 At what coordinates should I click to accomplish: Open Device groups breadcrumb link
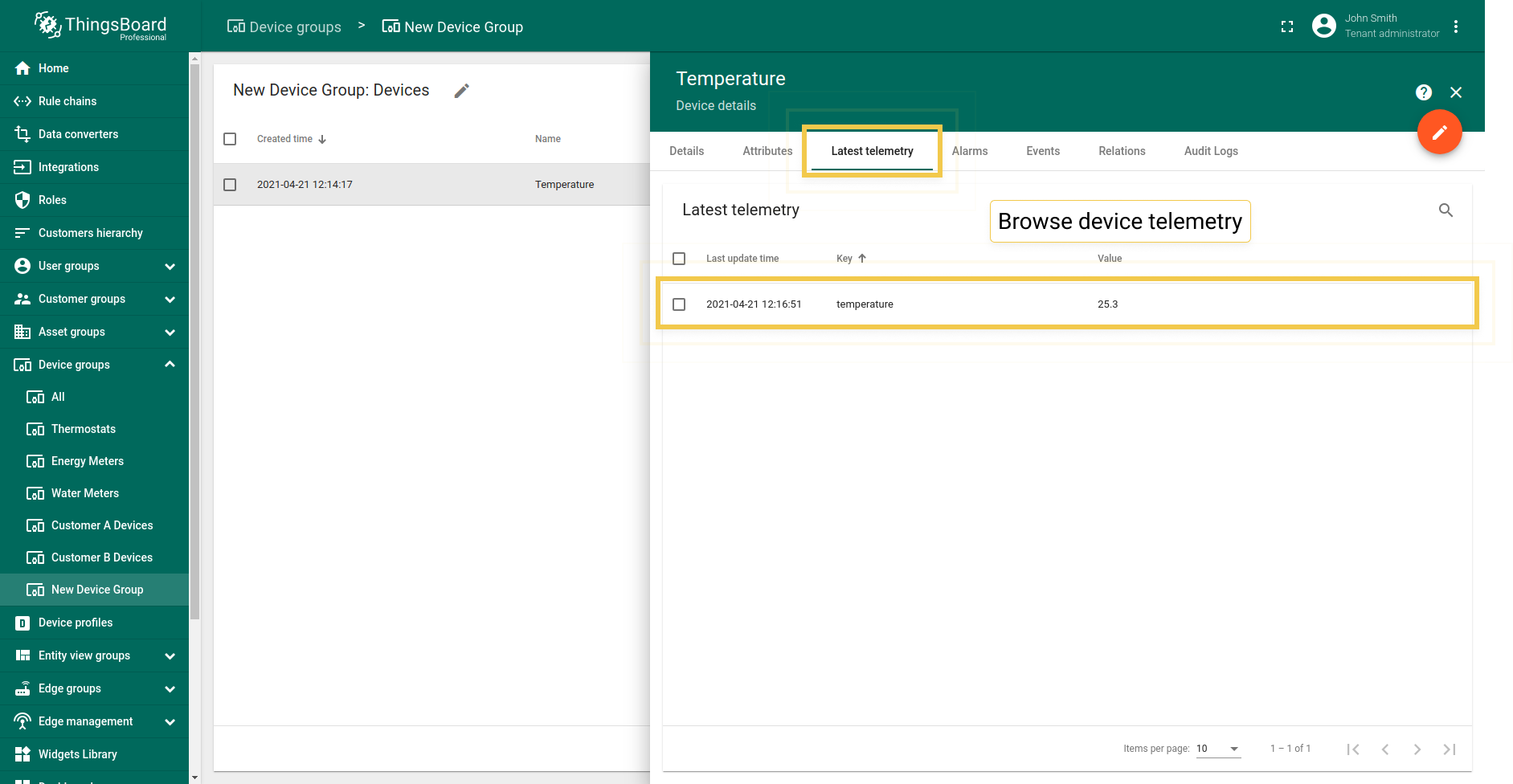284,27
